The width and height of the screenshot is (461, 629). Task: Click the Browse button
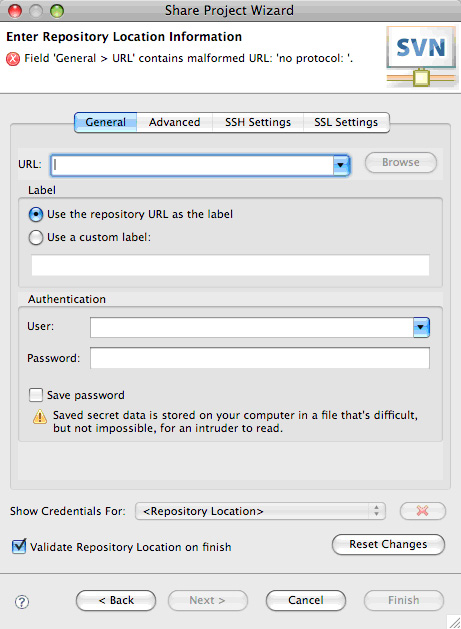pyautogui.click(x=401, y=162)
